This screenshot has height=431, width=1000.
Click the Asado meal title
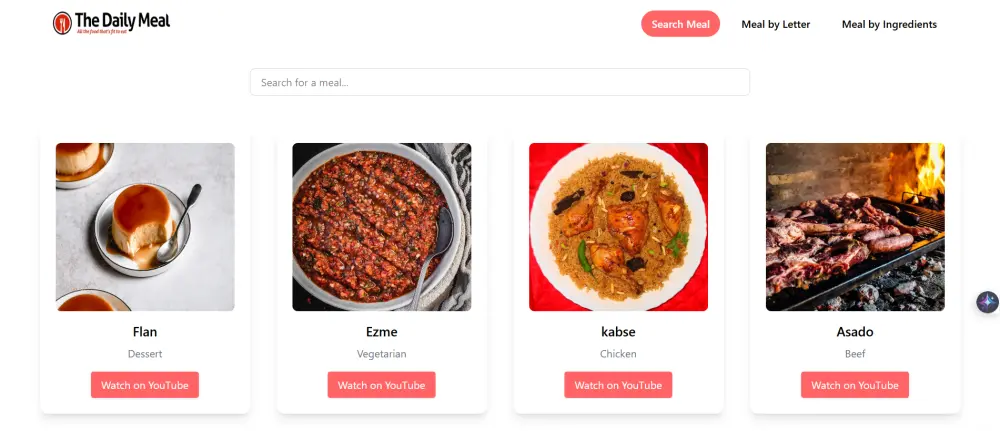coord(855,332)
